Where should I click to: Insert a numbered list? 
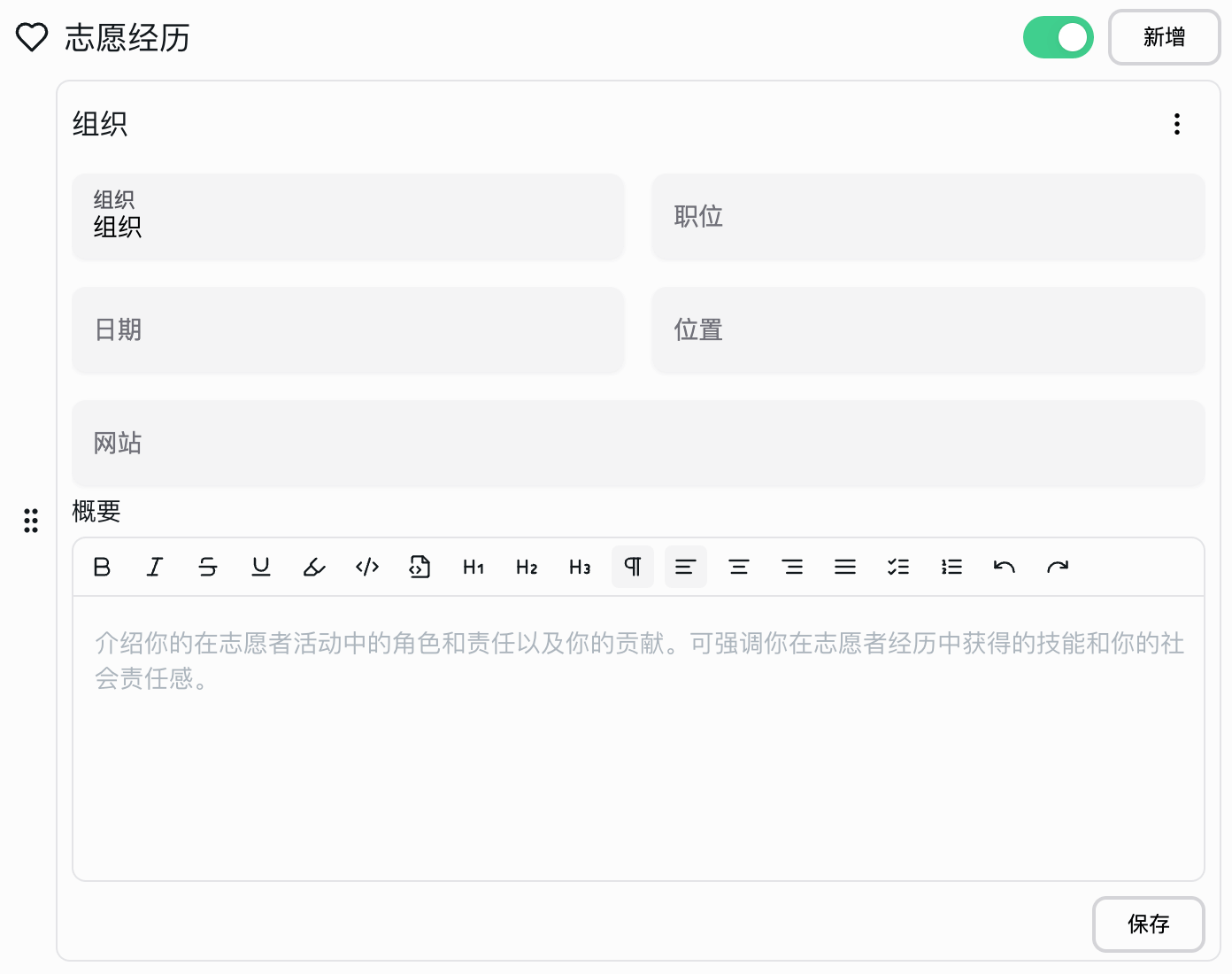pyautogui.click(x=951, y=567)
